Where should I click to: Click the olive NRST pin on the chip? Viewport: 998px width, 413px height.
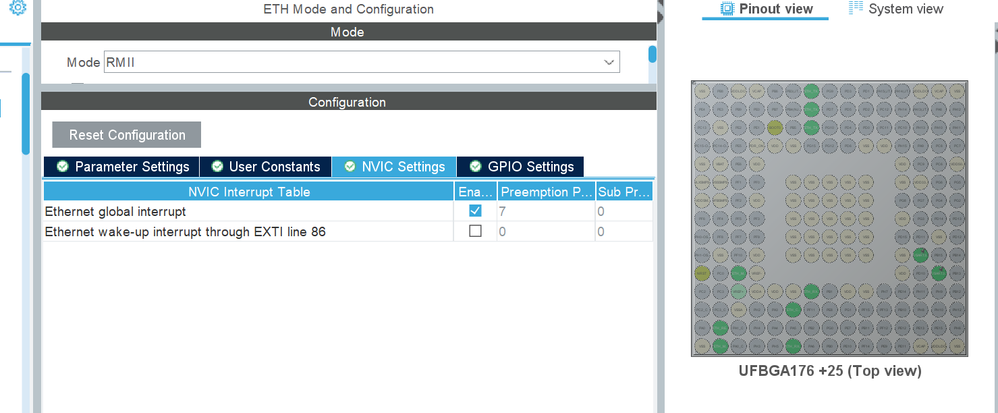(702, 273)
